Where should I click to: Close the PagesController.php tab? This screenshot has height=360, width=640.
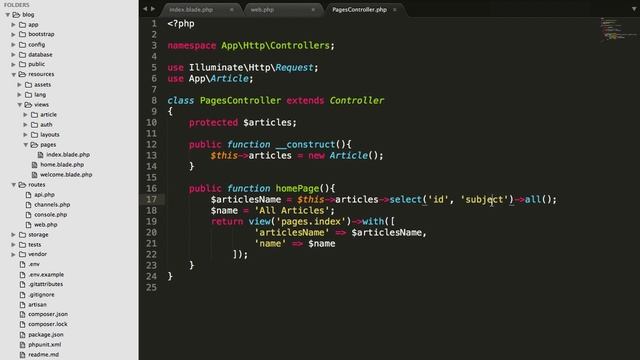point(395,9)
